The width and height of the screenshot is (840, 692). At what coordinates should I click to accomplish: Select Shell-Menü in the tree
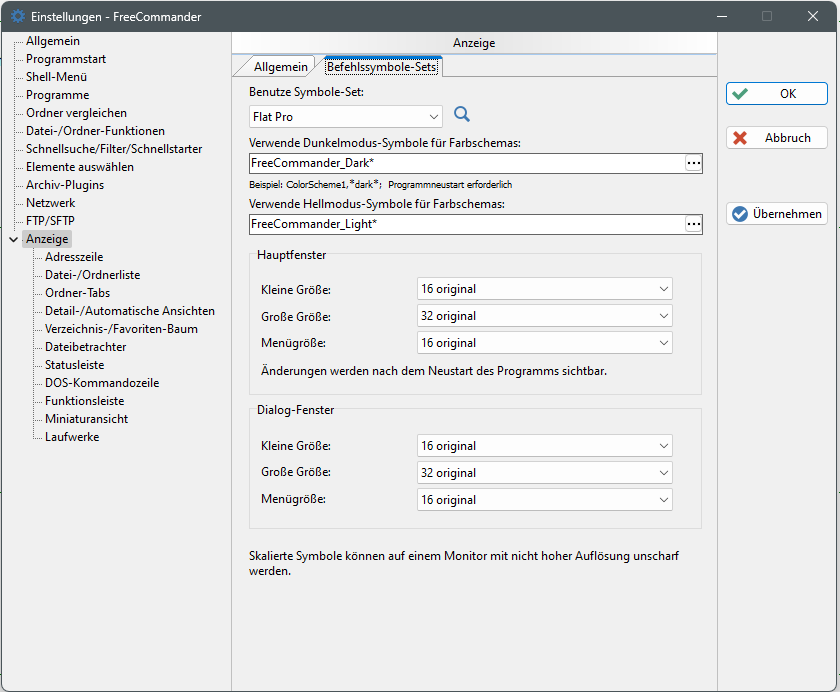click(x=56, y=77)
